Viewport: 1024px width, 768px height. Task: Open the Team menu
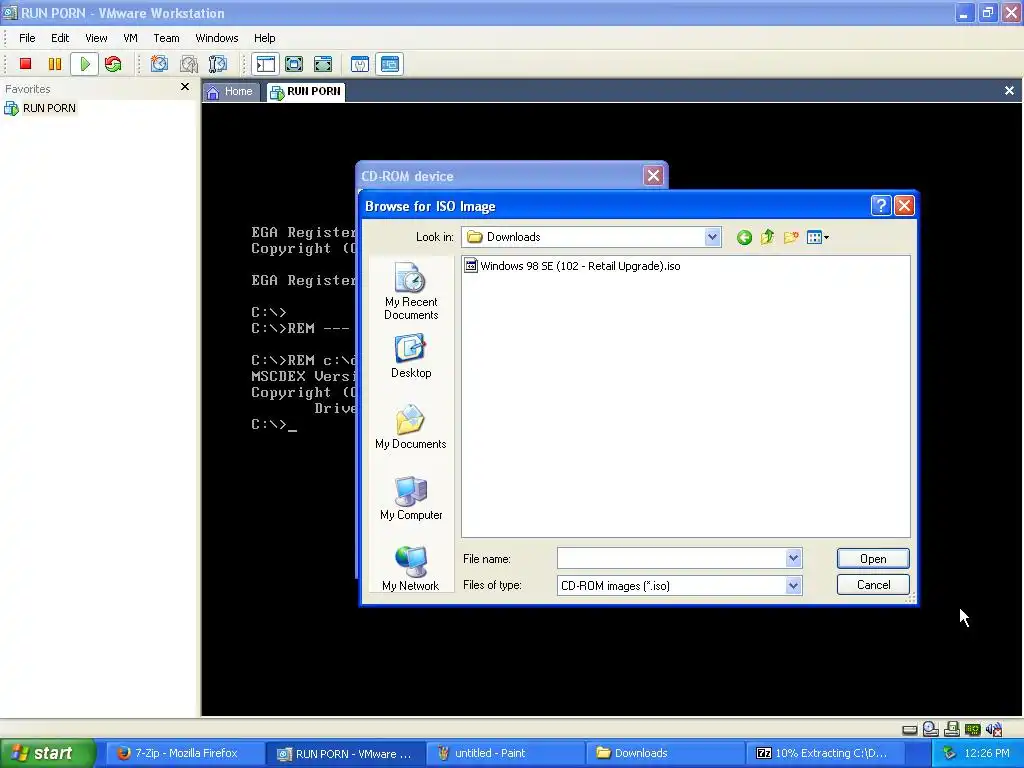[166, 38]
